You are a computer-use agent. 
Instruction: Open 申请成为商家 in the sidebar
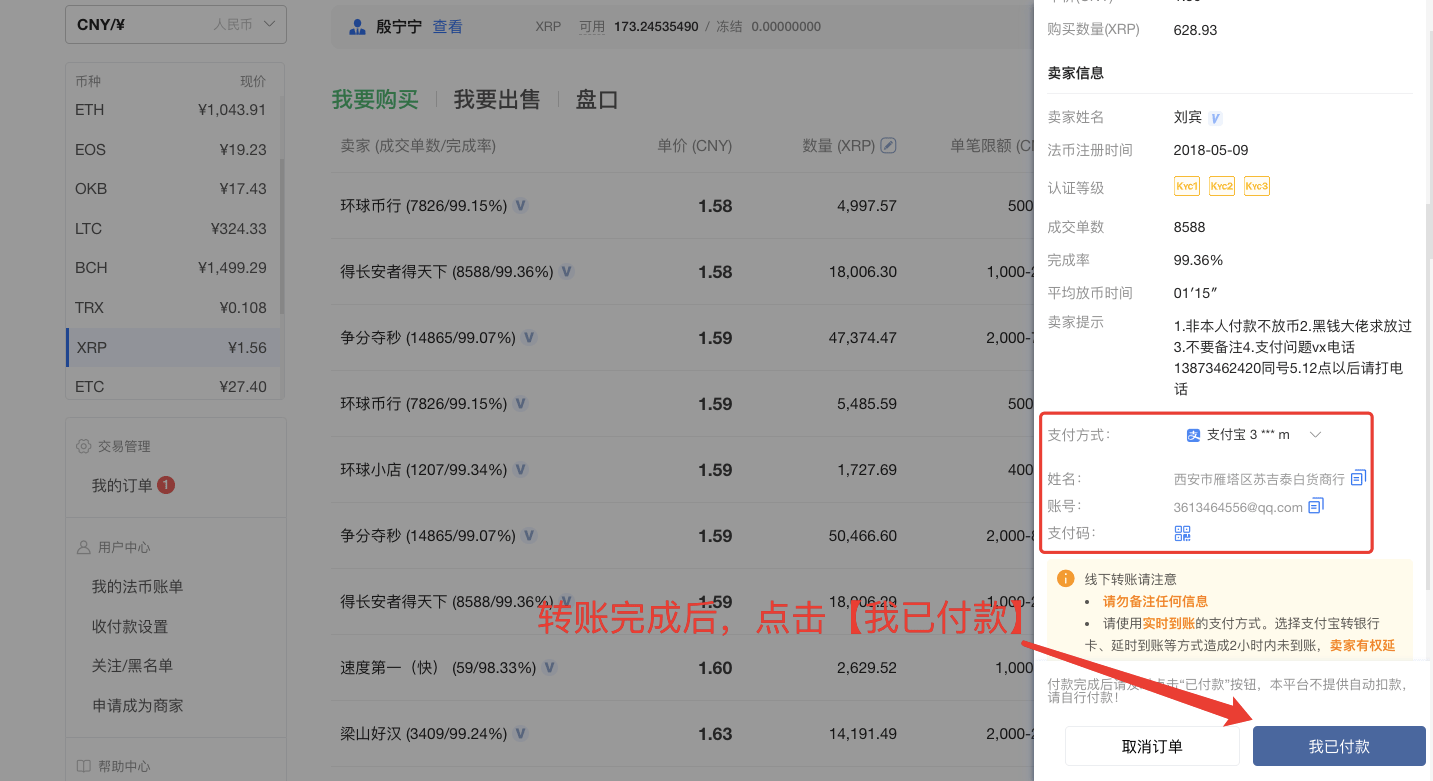138,706
